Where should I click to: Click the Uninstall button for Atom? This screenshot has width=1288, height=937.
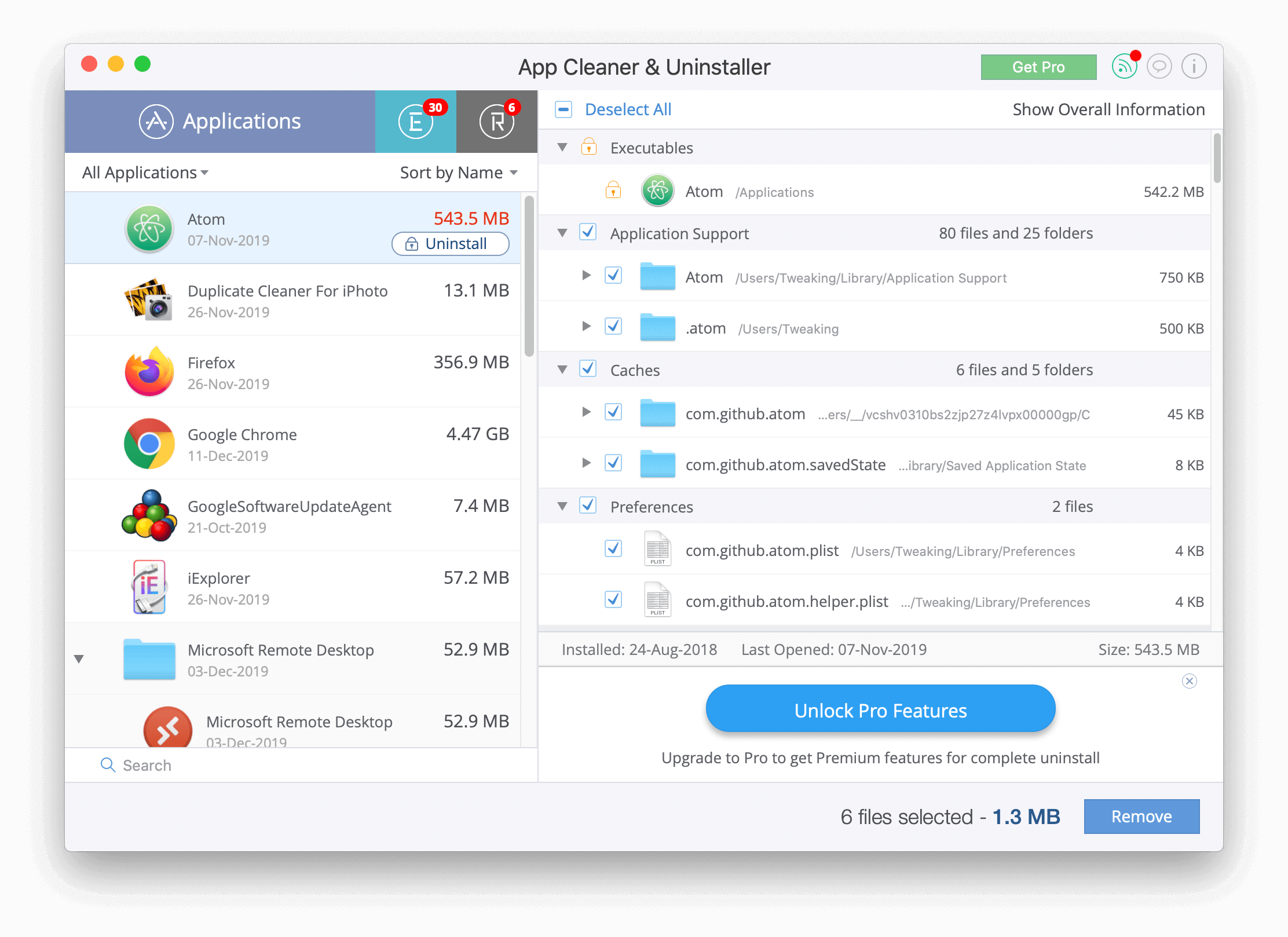tap(451, 244)
